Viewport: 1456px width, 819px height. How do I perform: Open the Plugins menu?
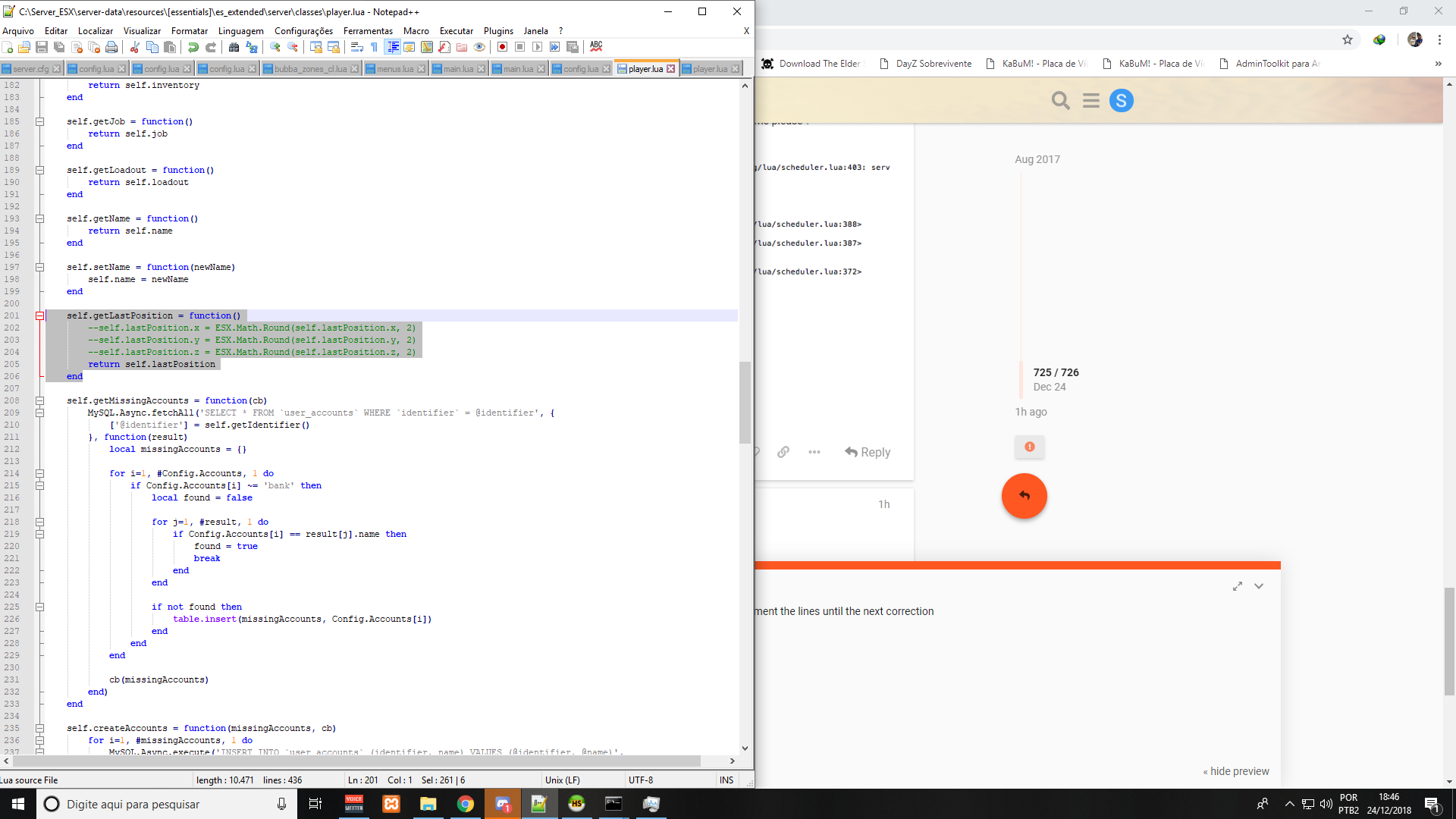498,31
